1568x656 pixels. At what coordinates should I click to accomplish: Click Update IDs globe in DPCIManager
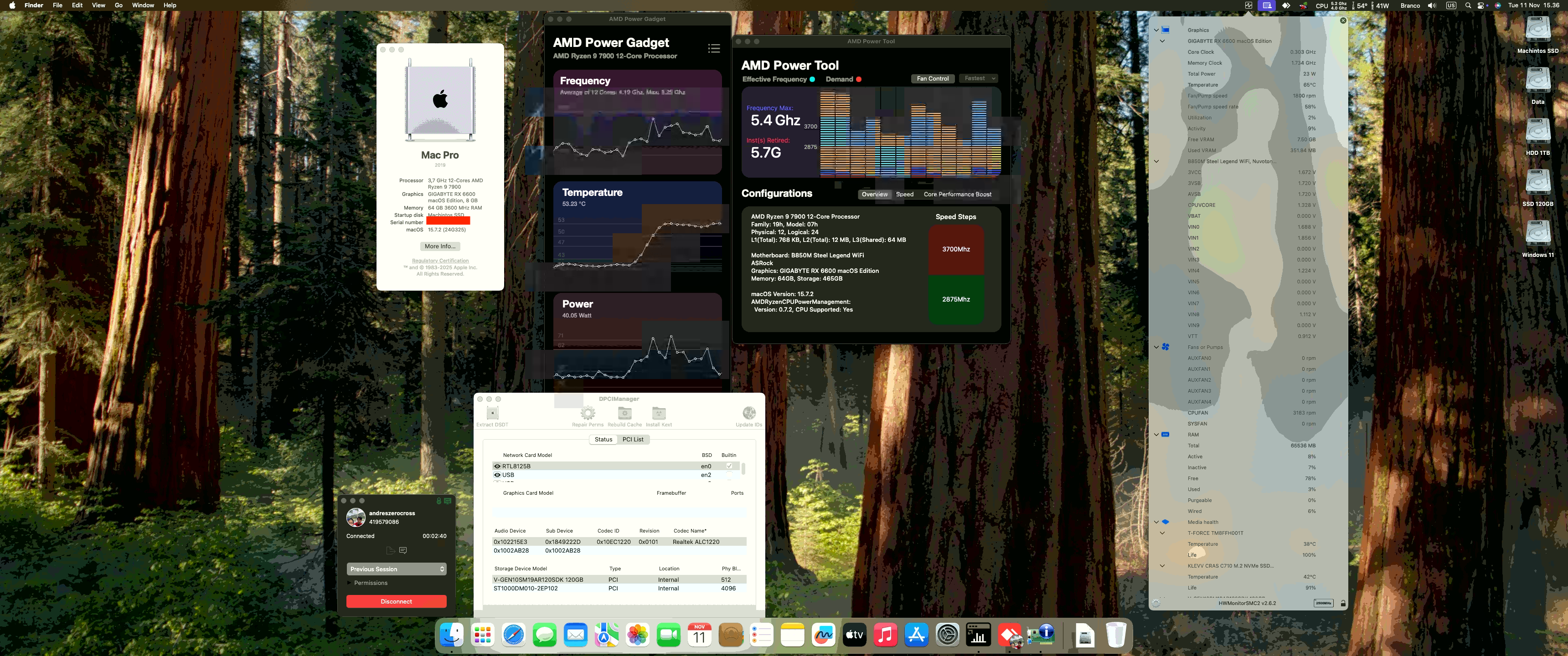click(x=749, y=414)
